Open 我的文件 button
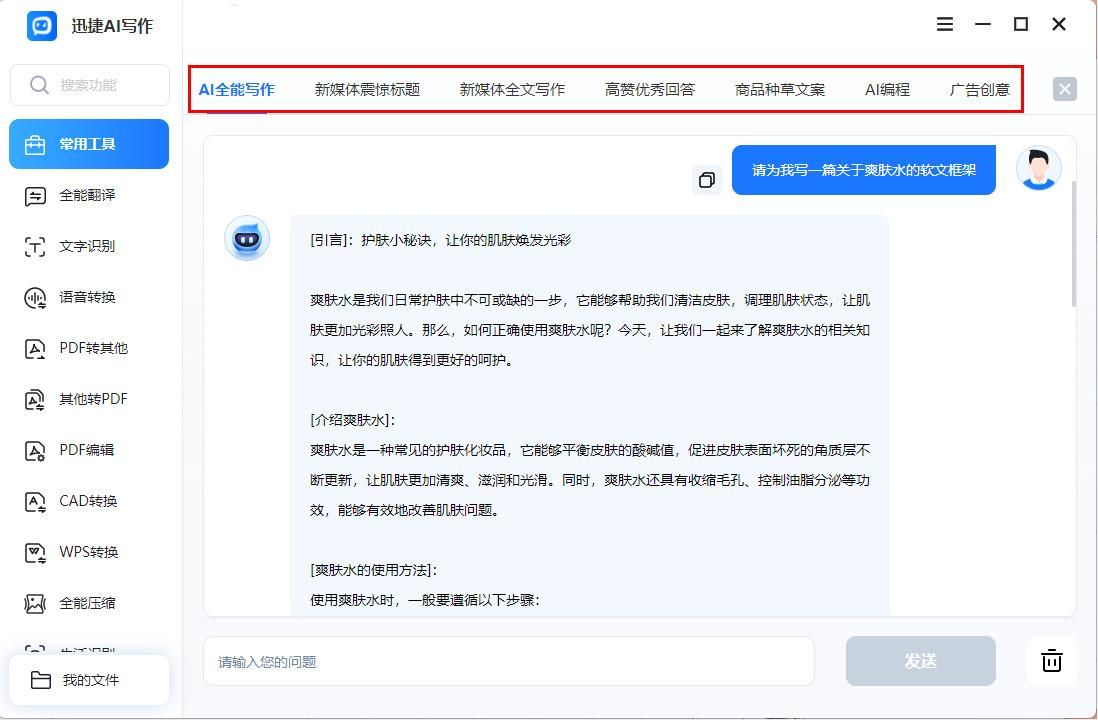This screenshot has height=720, width=1098. [x=89, y=680]
